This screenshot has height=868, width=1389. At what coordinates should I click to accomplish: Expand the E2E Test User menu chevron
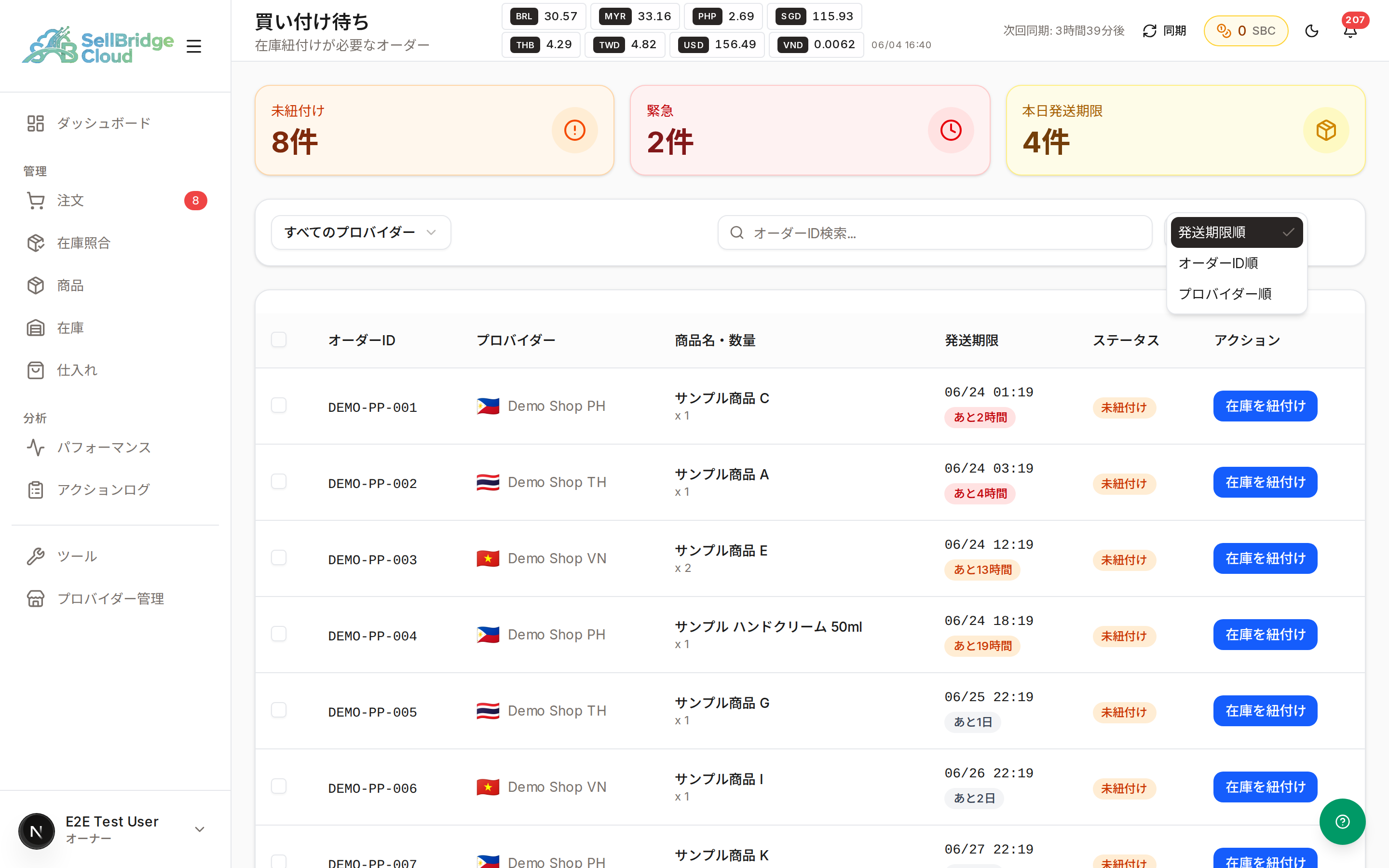tap(200, 829)
